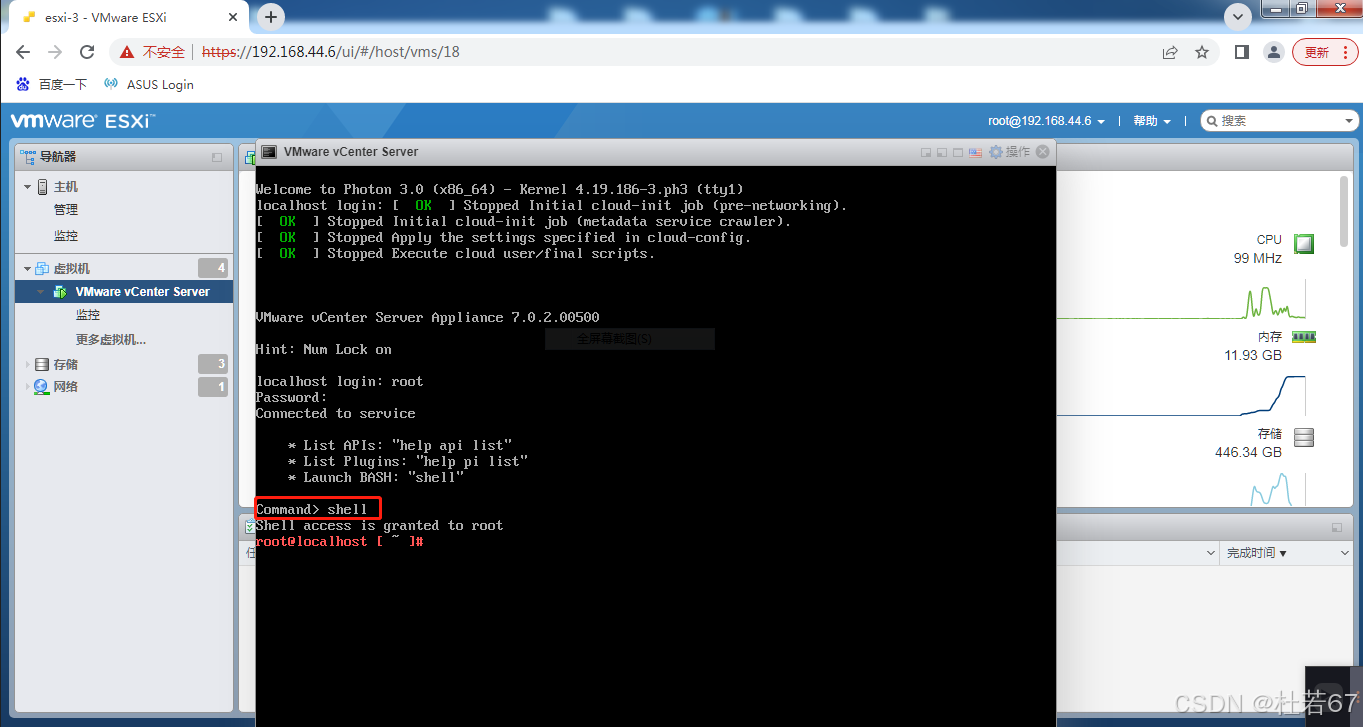
Task: Click the console window icon in VM title bar
Action: tap(269, 152)
